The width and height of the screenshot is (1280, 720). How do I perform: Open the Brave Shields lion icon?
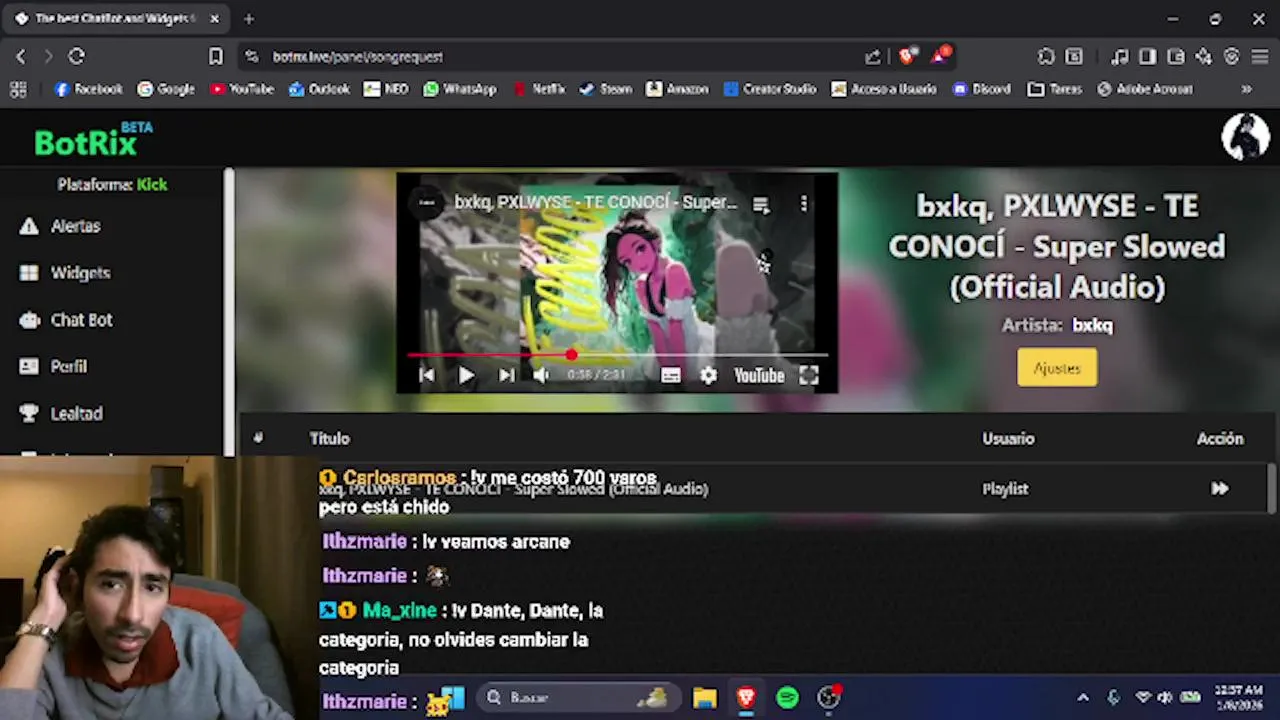pos(907,57)
